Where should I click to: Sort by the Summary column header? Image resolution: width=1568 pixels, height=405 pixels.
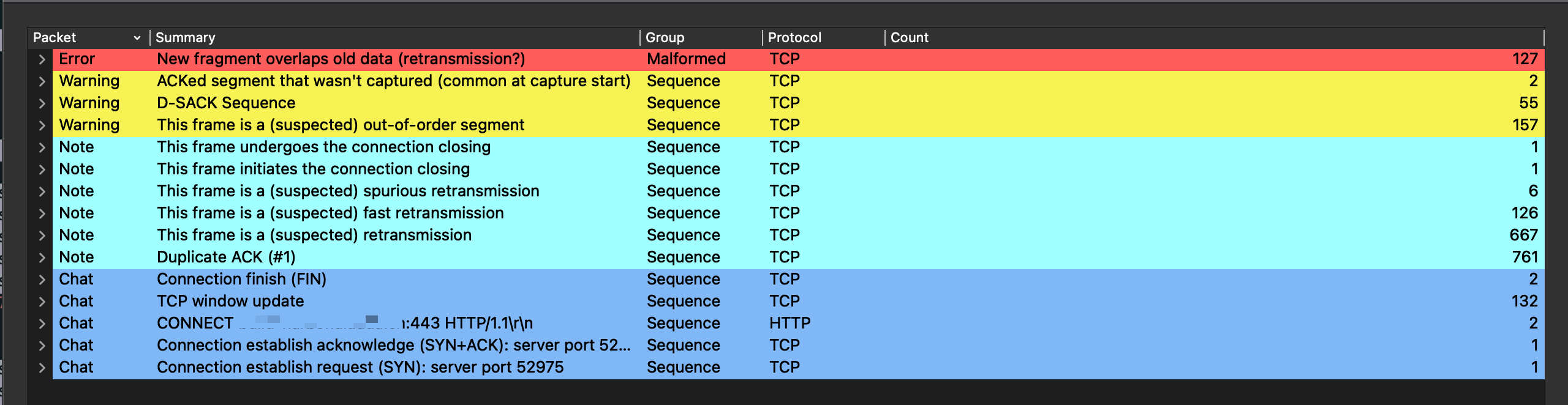tap(395, 37)
